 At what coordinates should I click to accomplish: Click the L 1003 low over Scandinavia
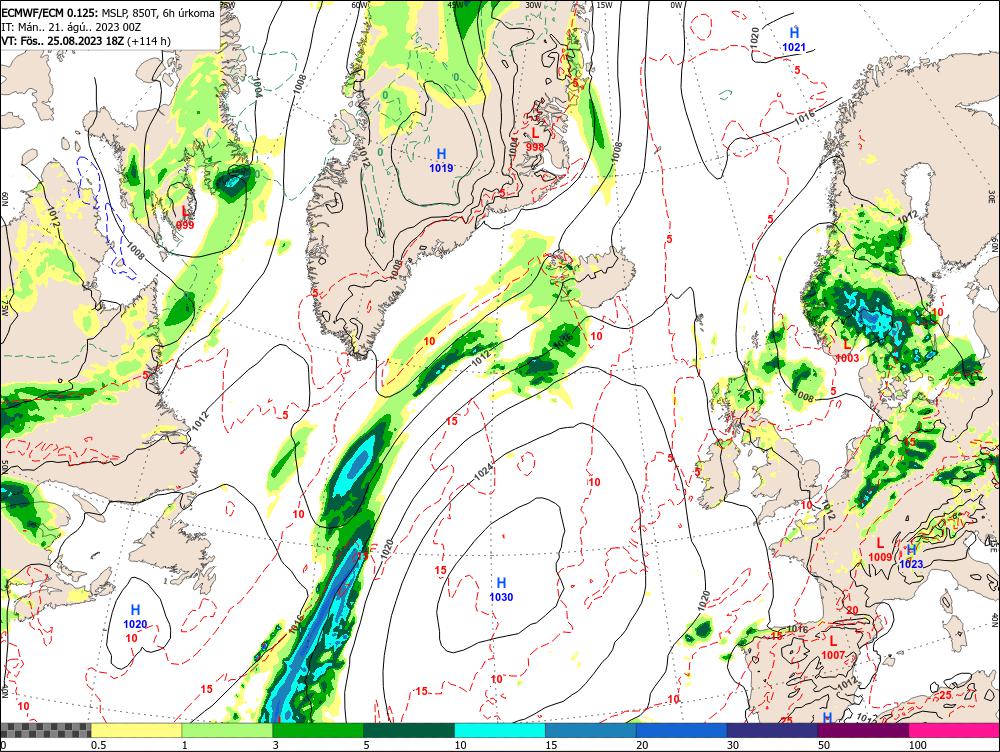847,351
